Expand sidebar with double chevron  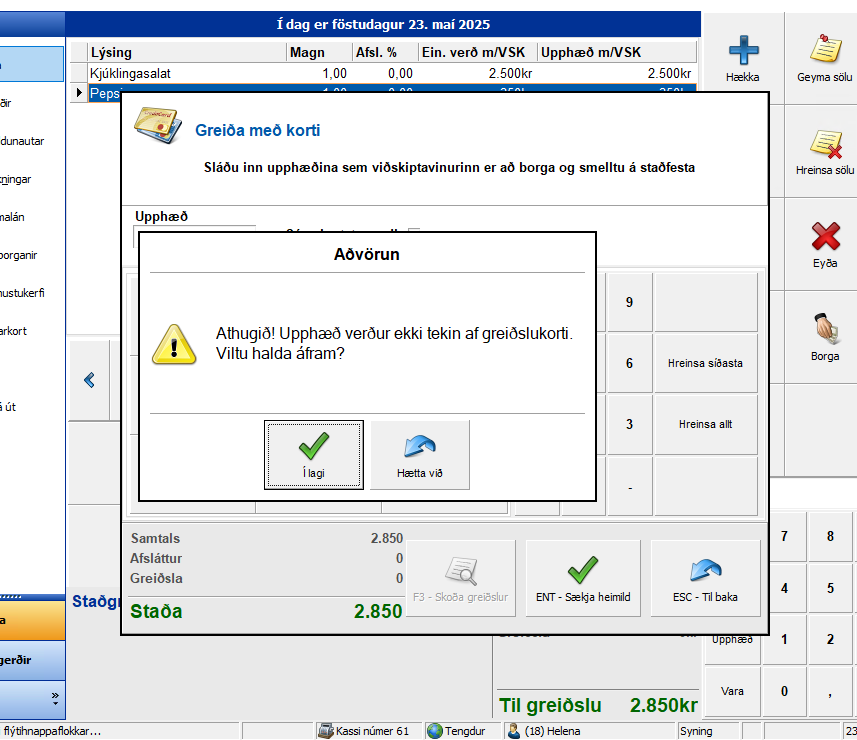pos(55,696)
